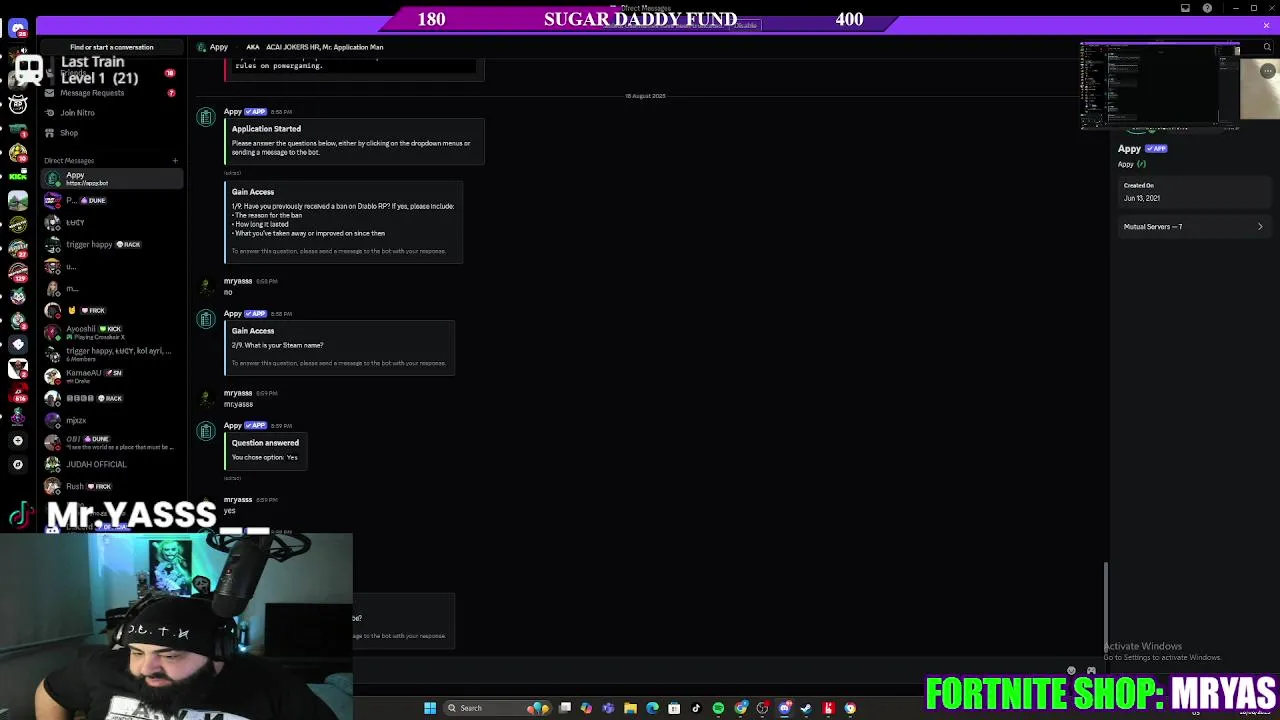Click Appy name in chat header
The height and width of the screenshot is (720, 1280).
[219, 47]
